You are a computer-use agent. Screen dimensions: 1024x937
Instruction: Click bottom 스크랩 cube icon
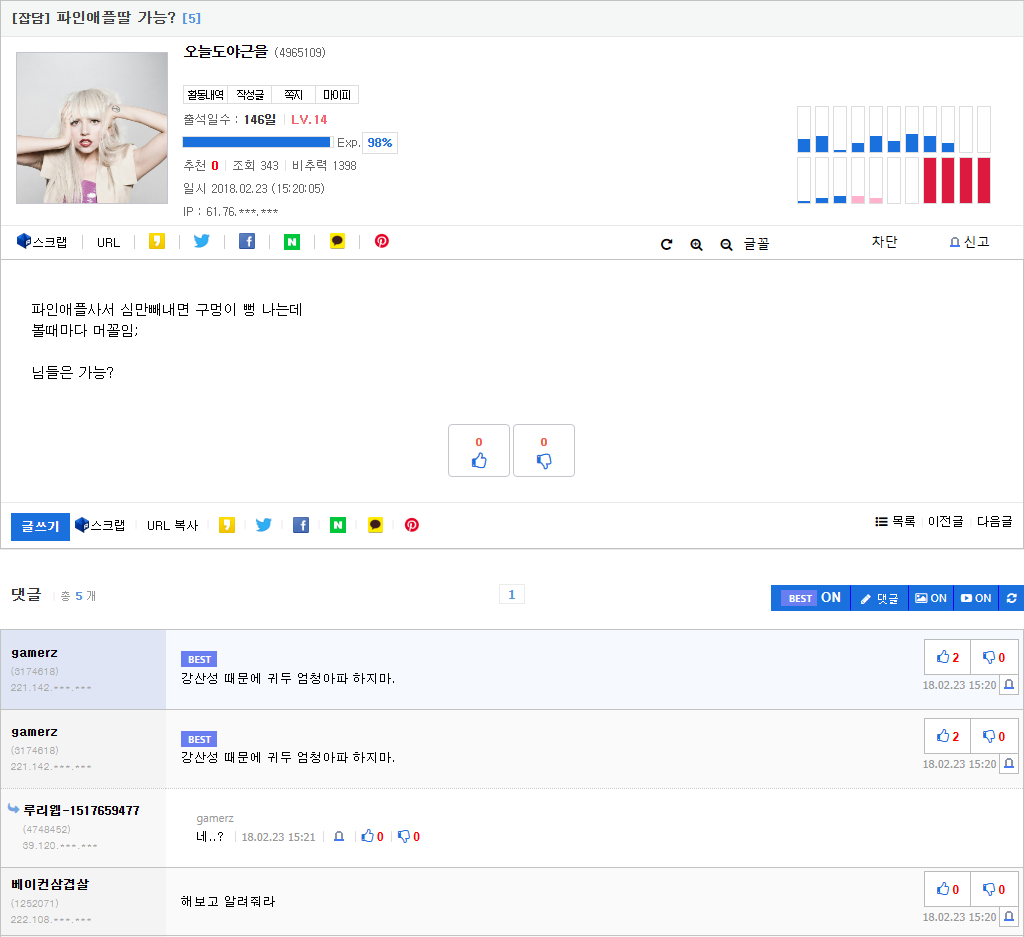82,524
